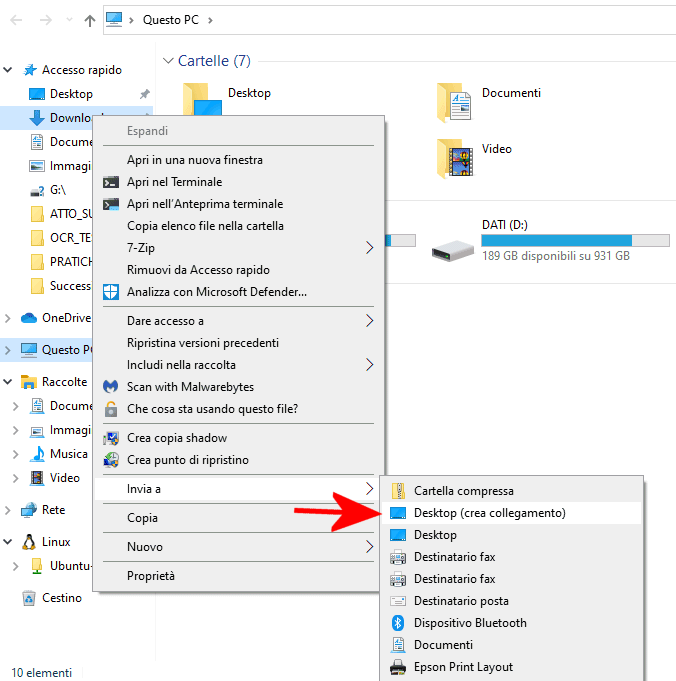Open ATTO_SU folder in sidebar
This screenshot has height=681, width=676.
(61, 214)
